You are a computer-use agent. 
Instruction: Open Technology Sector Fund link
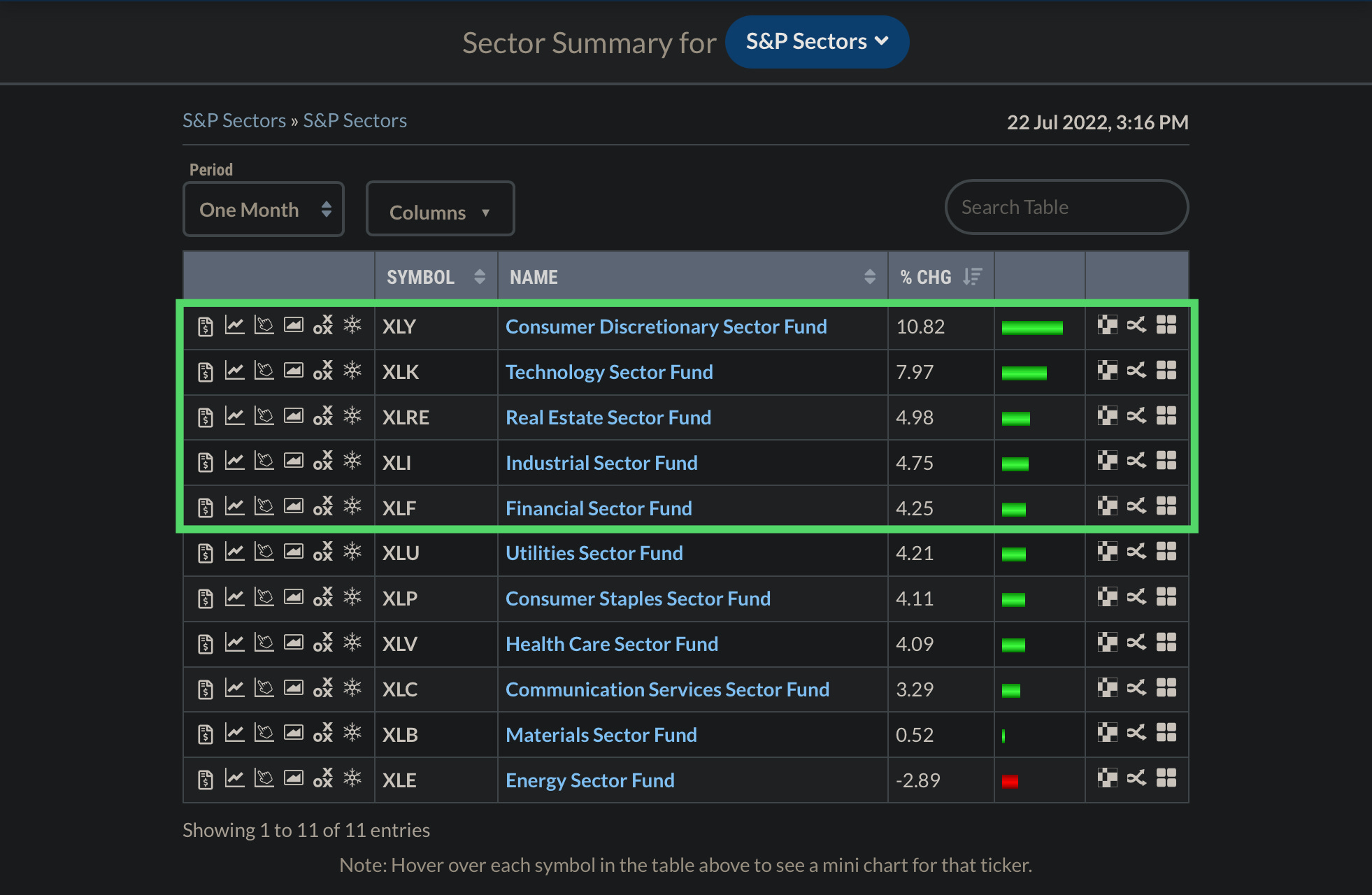[x=609, y=372]
